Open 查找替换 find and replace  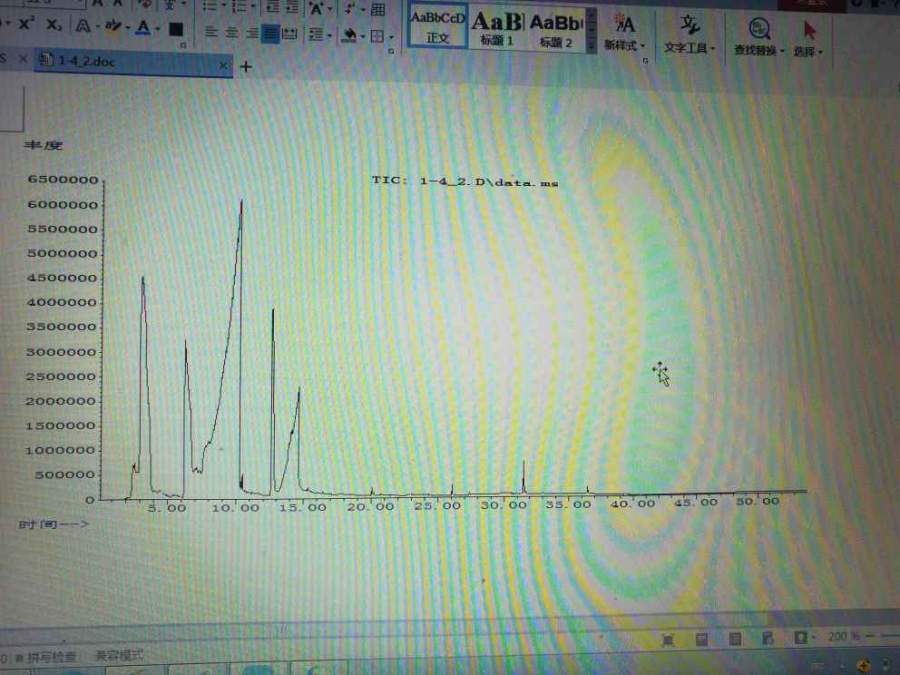pos(759,37)
